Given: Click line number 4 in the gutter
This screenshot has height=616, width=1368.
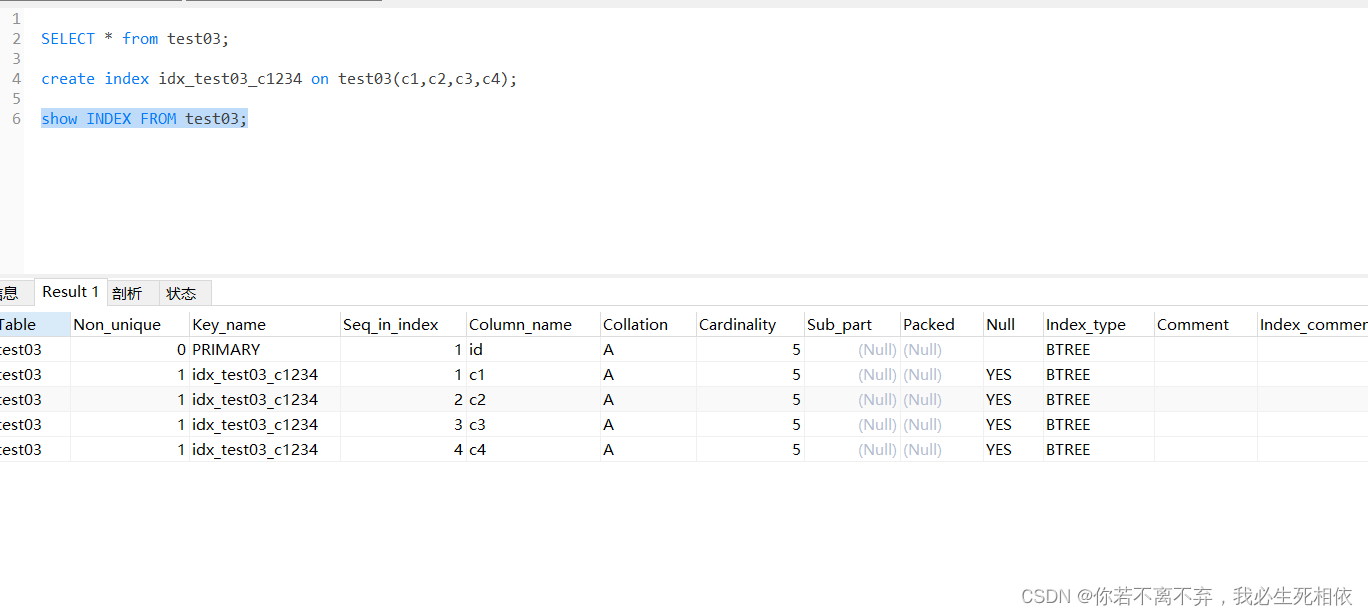Looking at the screenshot, I should (16, 79).
